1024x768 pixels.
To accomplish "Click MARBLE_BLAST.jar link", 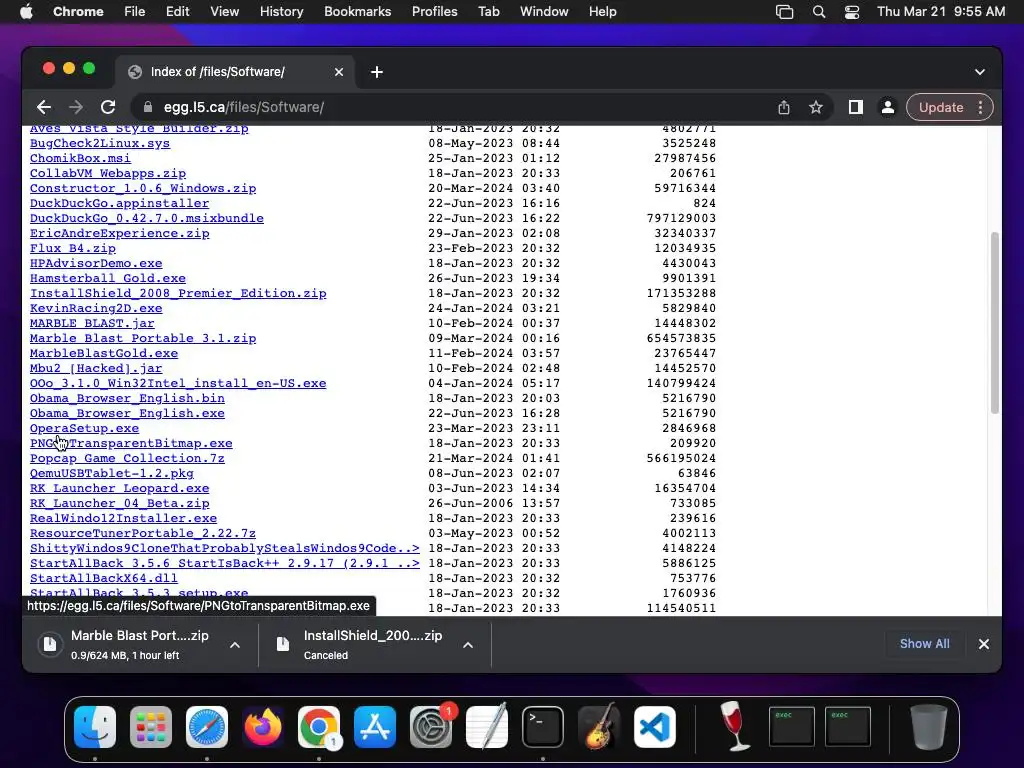I will (x=92, y=323).
